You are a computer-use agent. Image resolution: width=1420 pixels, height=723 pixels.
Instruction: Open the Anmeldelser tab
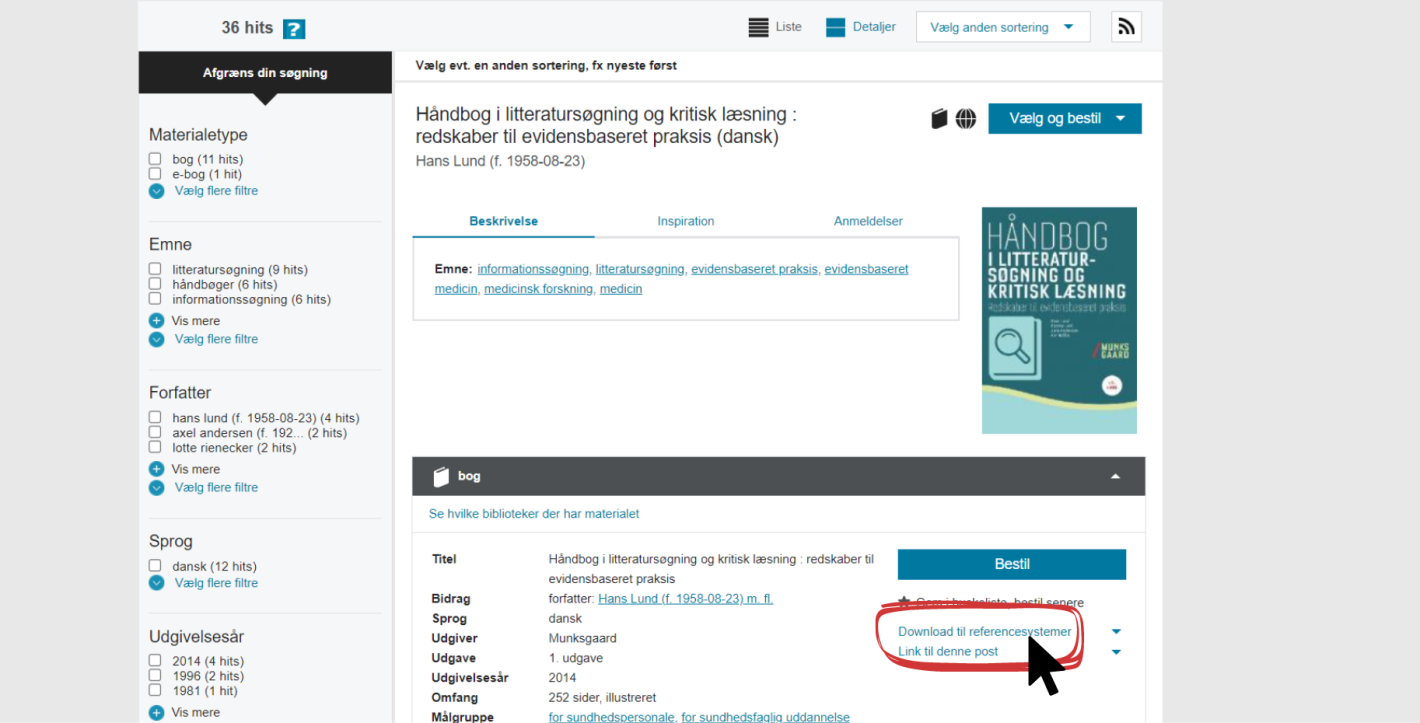(868, 222)
